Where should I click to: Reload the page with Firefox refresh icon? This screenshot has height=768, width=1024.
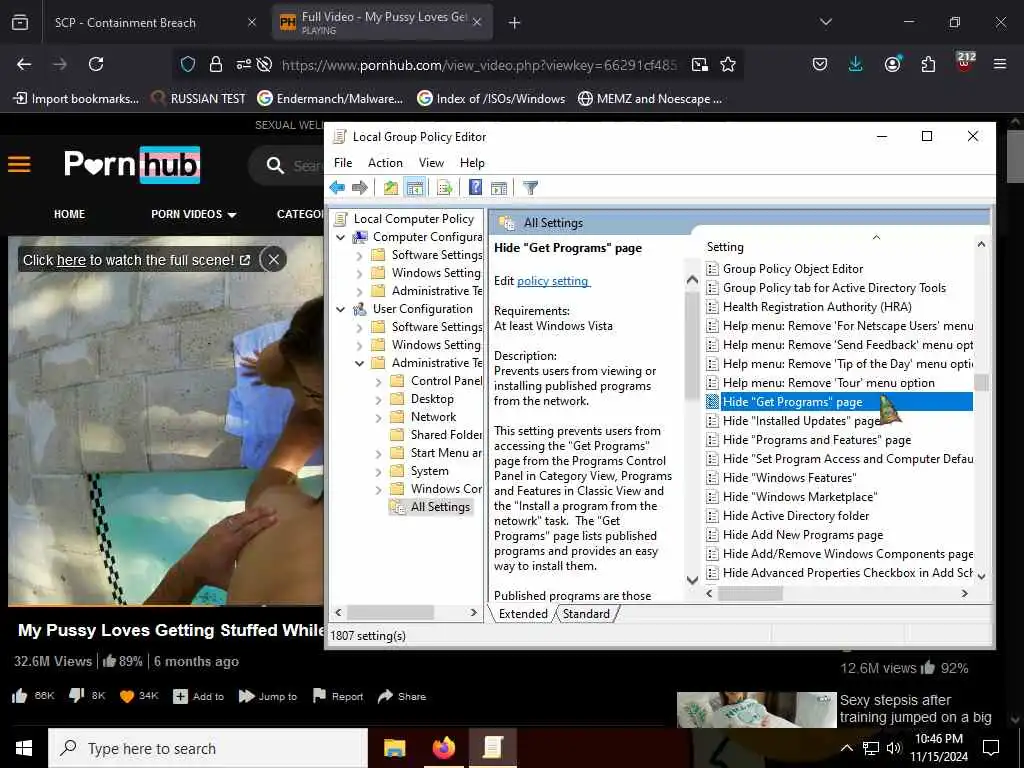(96, 64)
